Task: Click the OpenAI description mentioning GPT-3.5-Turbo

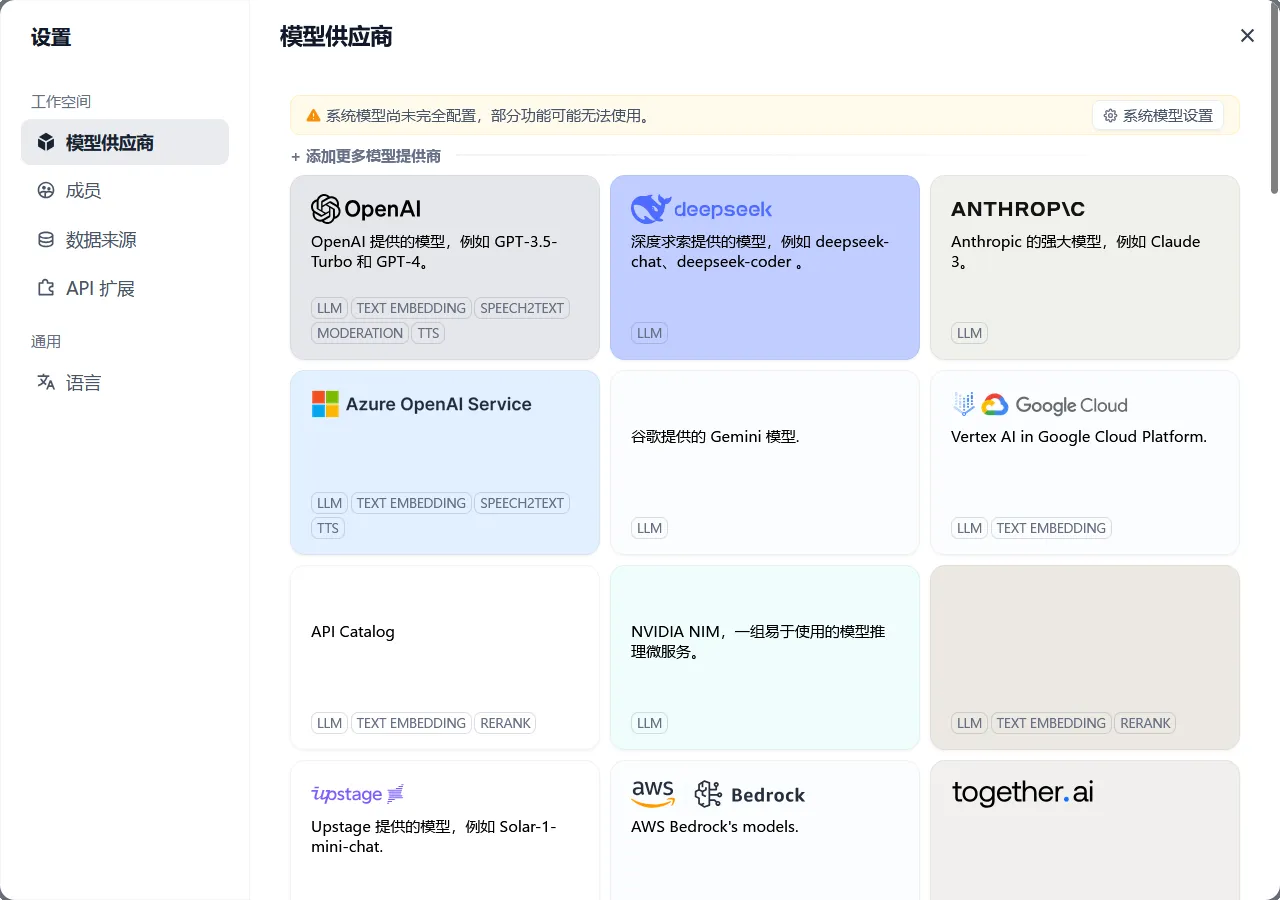Action: 434,251
